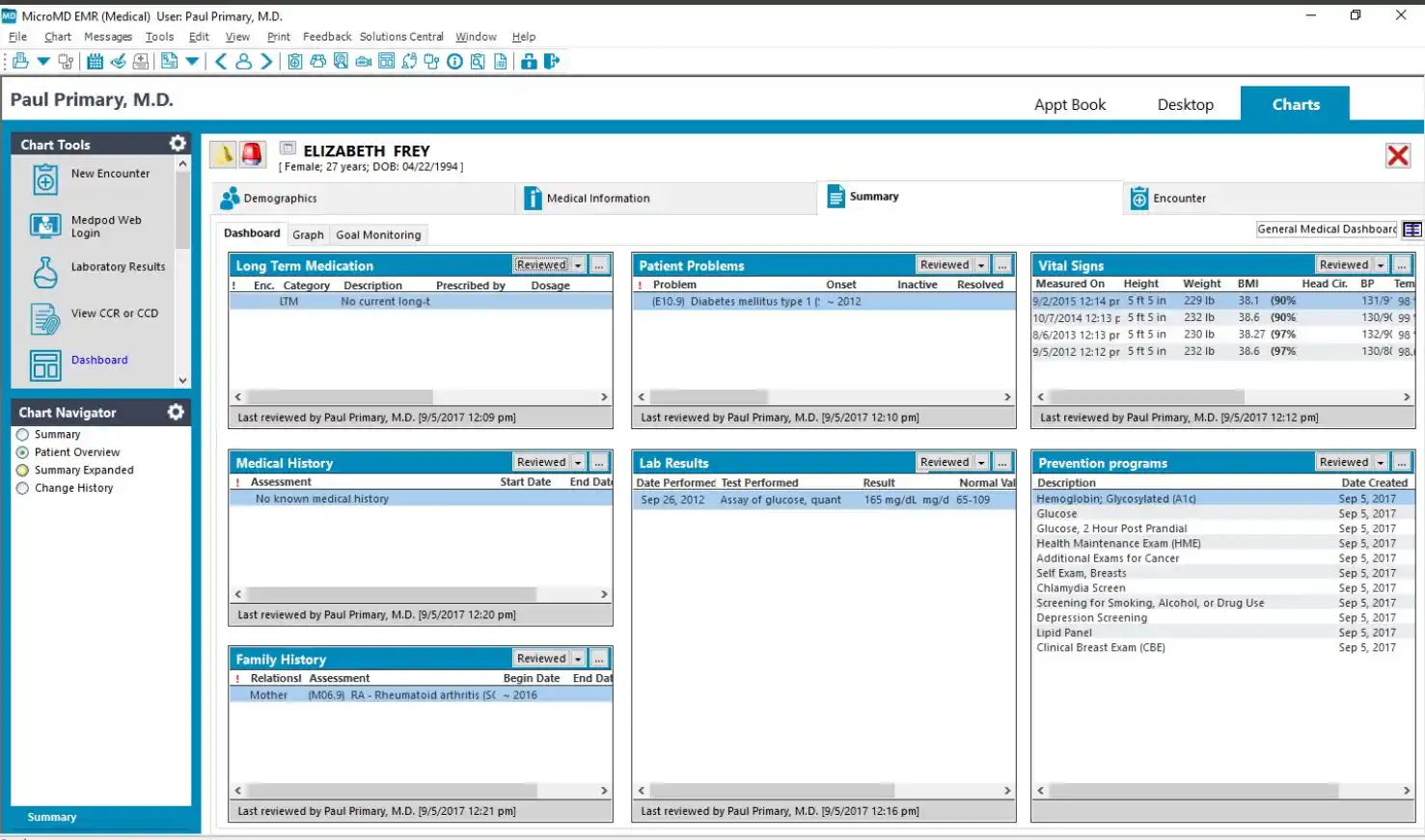Mark Family History as Reviewed
This screenshot has height=840, width=1425.
coord(540,658)
